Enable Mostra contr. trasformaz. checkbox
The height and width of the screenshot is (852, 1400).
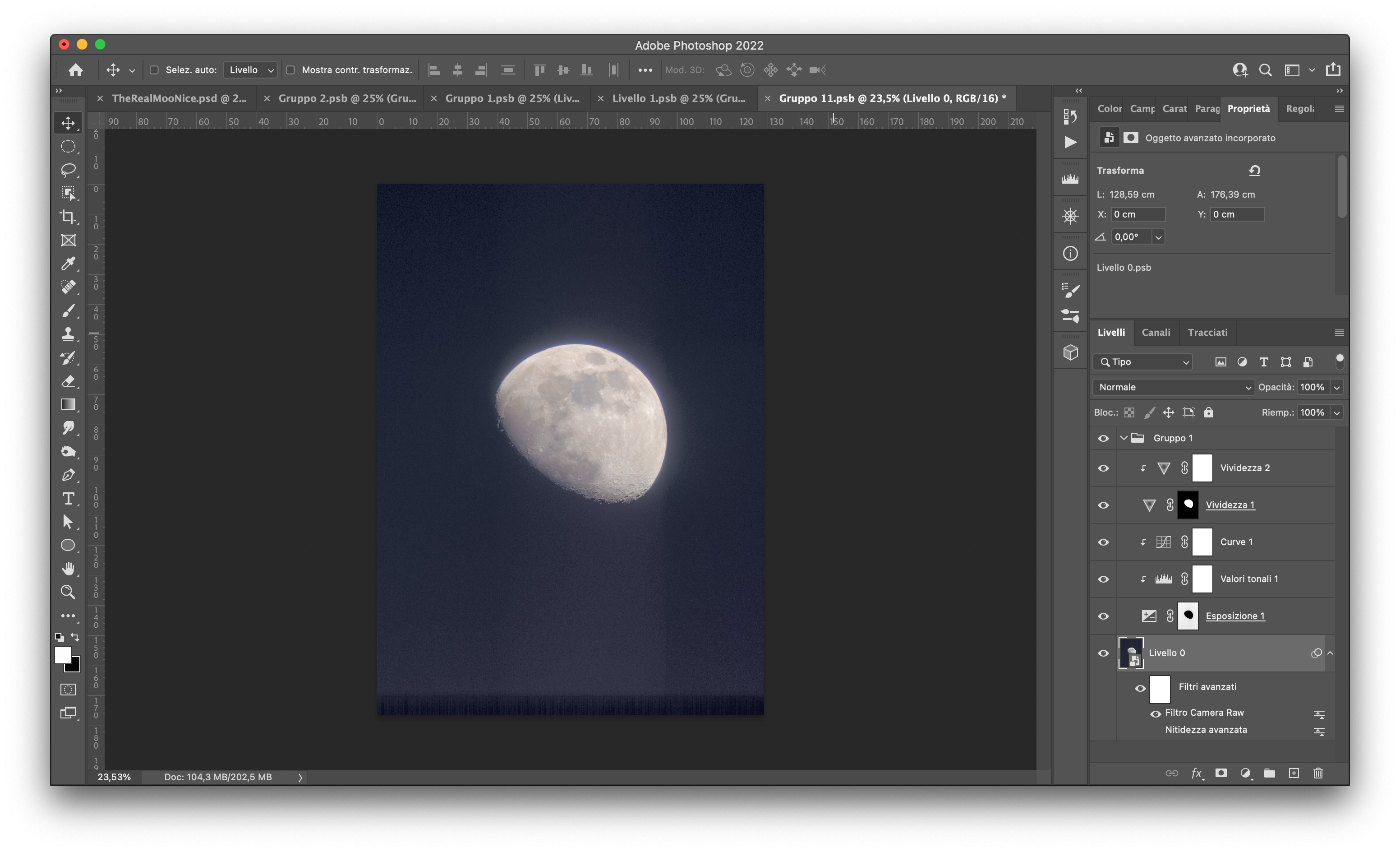290,70
